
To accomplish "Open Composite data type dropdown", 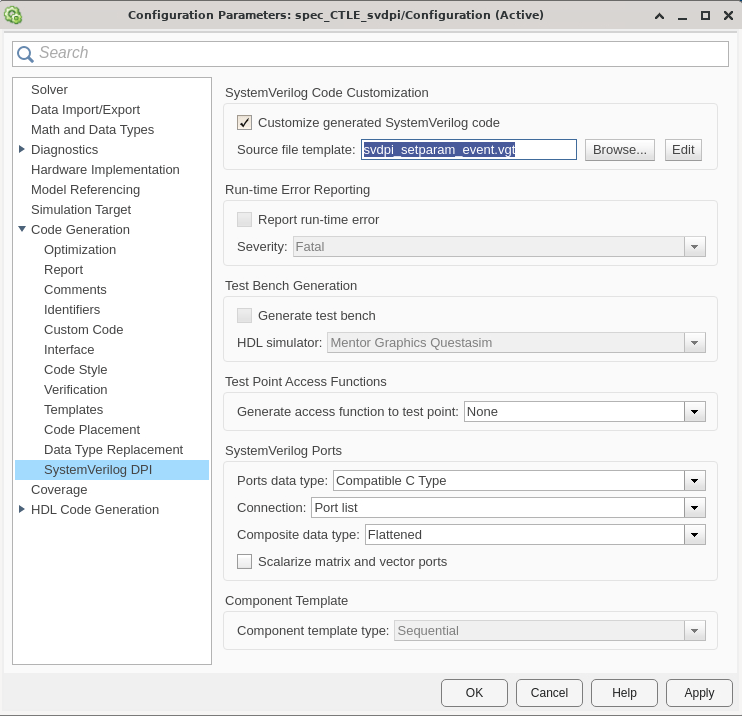I will pos(695,535).
